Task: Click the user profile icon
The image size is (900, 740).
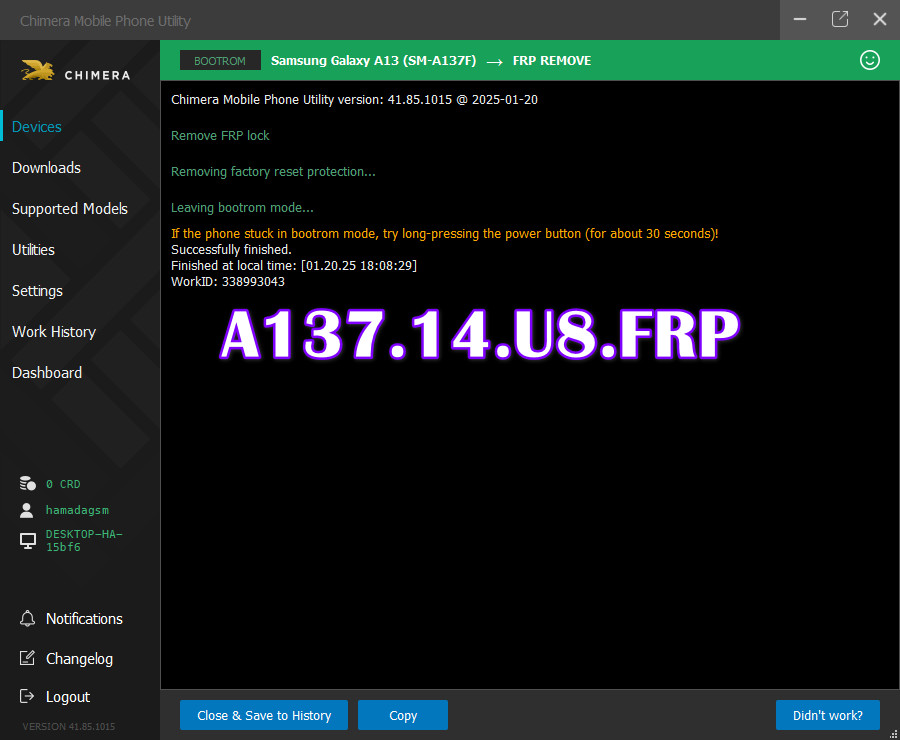Action: pyautogui.click(x=26, y=510)
